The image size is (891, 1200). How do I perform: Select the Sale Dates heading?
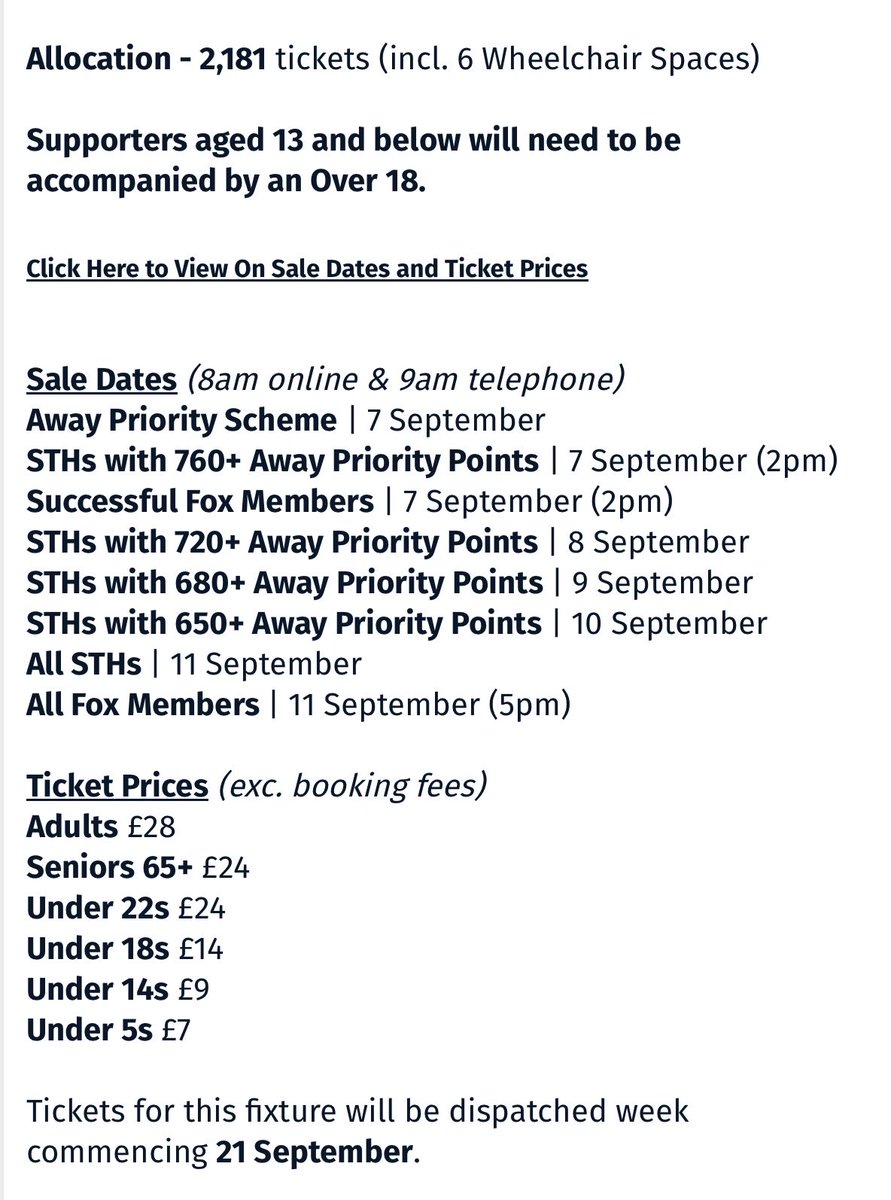(101, 380)
